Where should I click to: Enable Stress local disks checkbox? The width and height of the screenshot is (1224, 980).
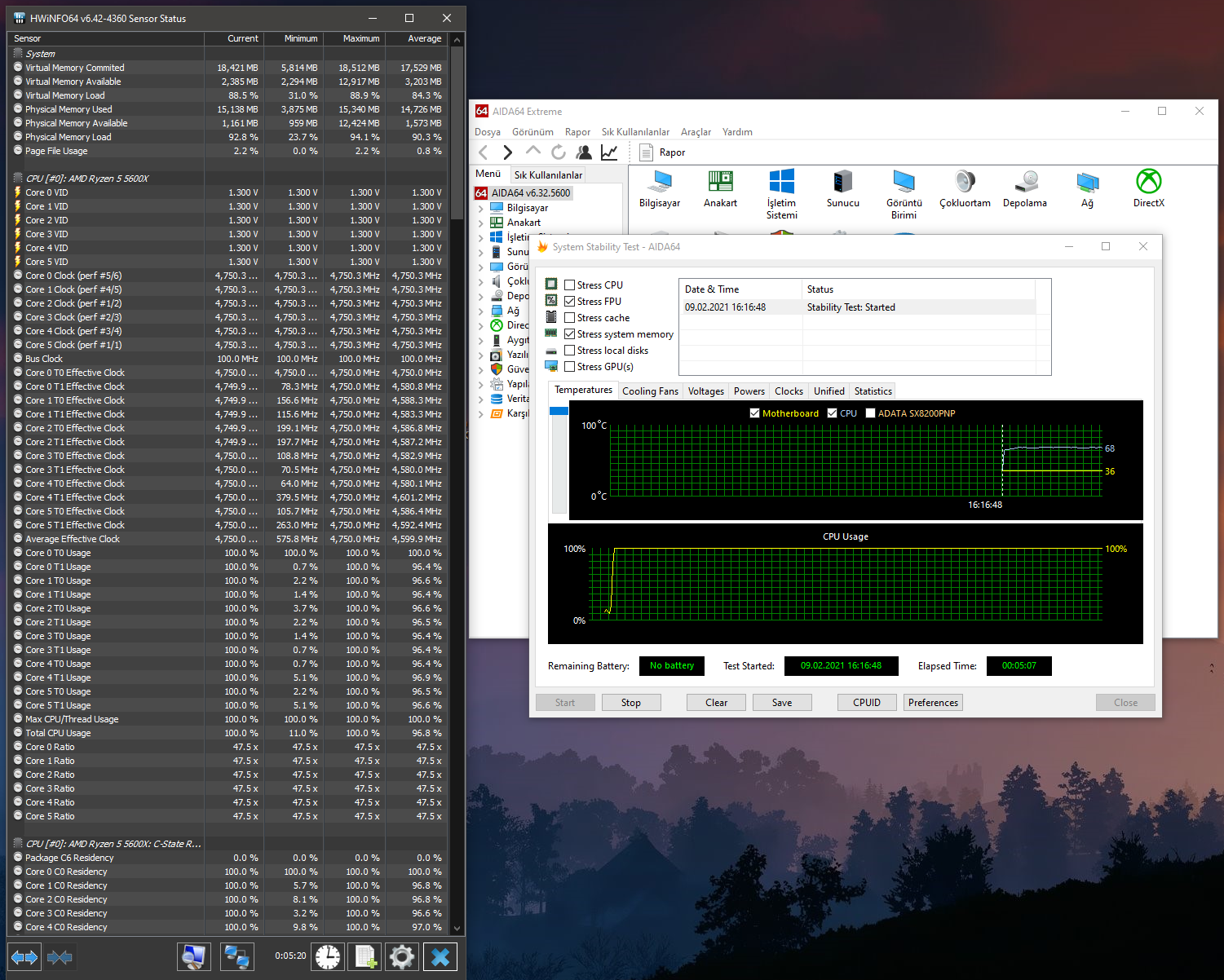click(x=569, y=351)
